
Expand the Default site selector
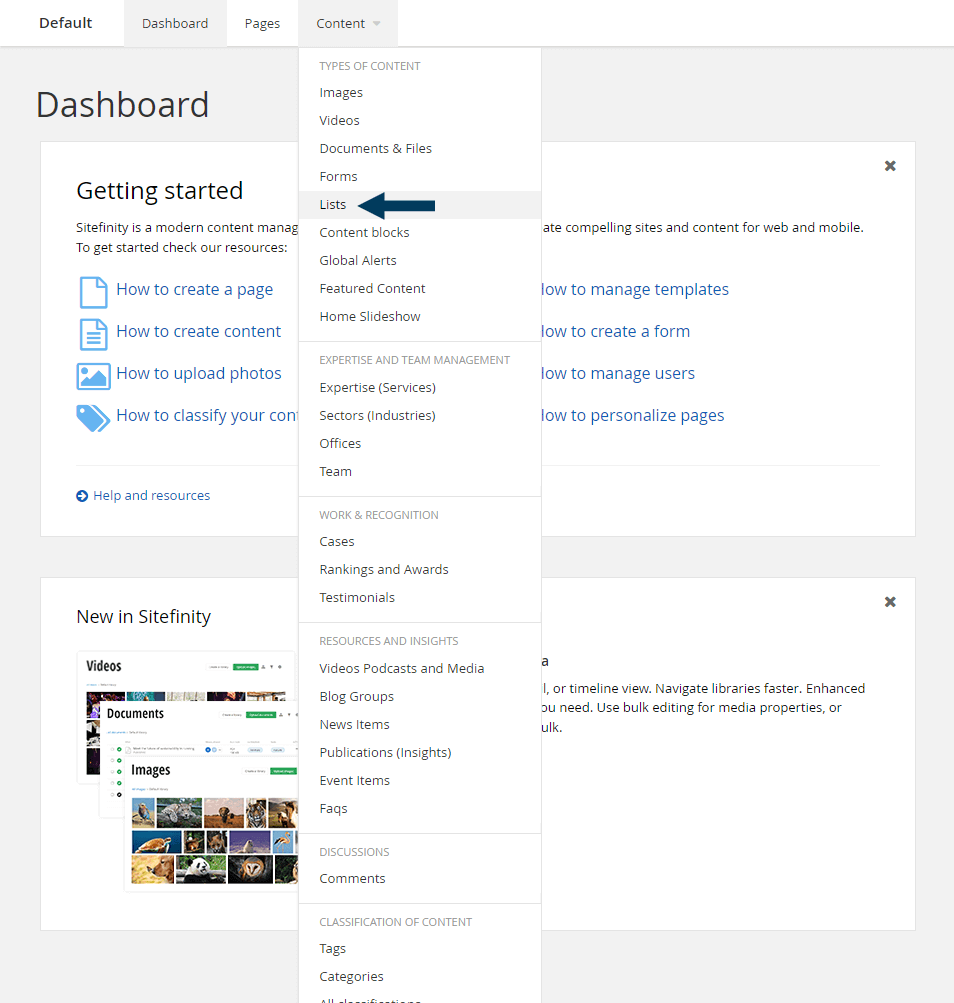(65, 22)
